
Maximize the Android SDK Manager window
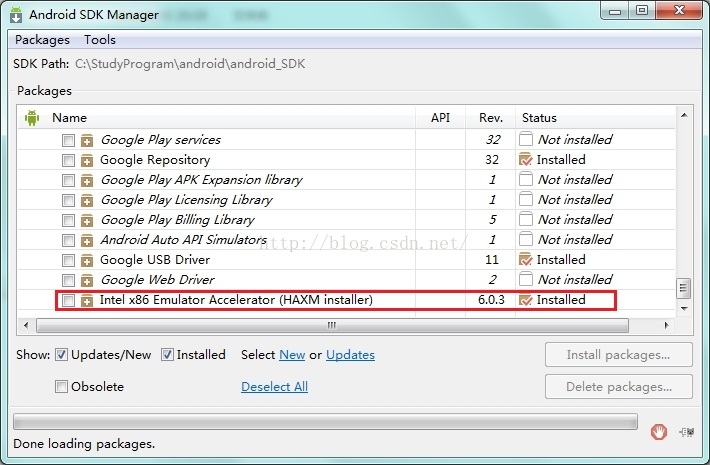click(x=642, y=11)
